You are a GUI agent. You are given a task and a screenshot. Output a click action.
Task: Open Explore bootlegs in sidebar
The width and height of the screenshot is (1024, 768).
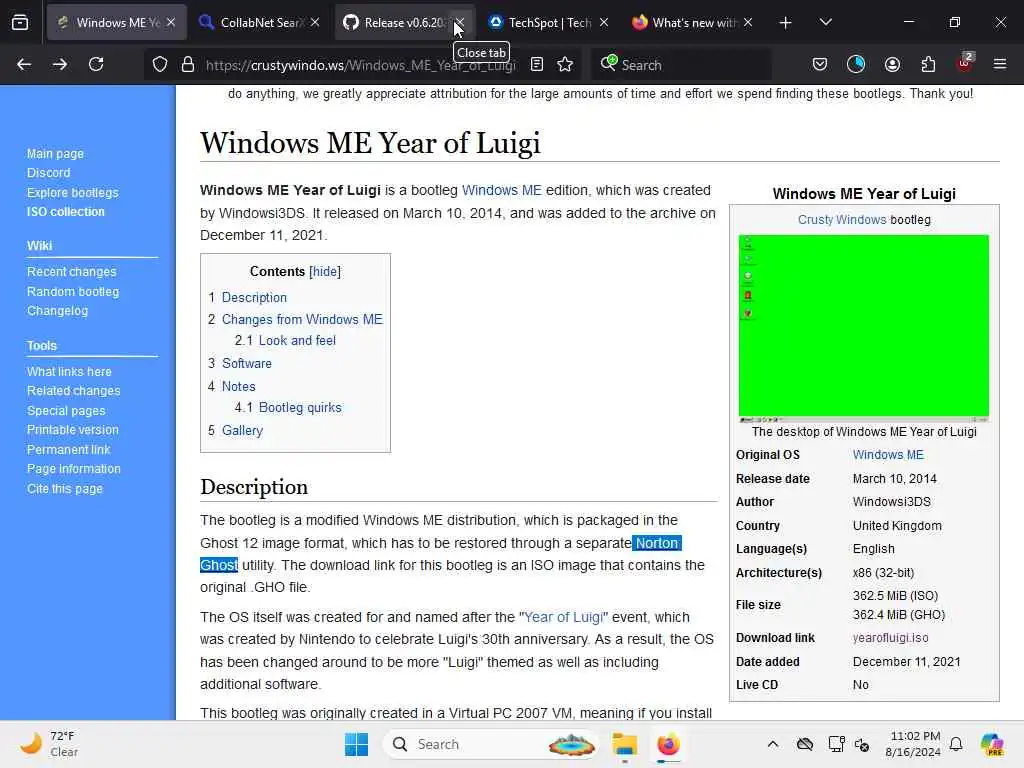pos(72,193)
